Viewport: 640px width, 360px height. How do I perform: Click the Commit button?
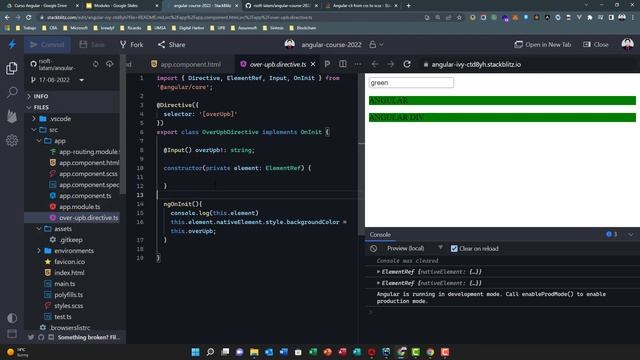click(47, 44)
